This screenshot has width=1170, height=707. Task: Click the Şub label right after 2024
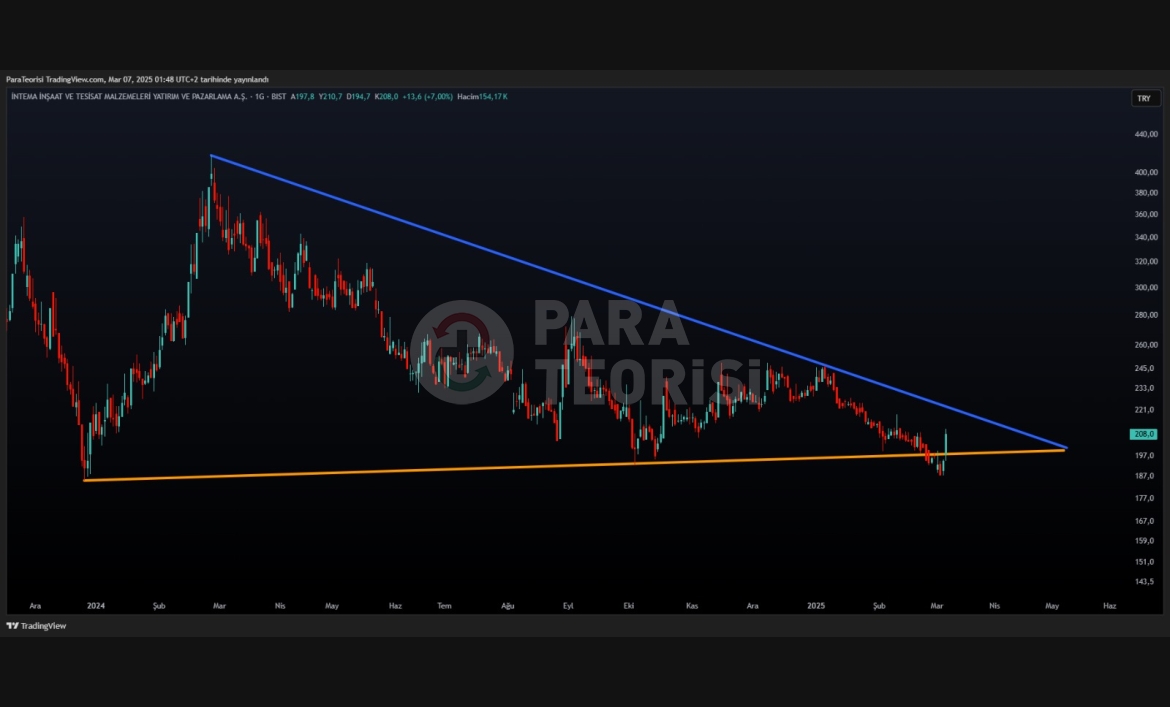pos(159,606)
